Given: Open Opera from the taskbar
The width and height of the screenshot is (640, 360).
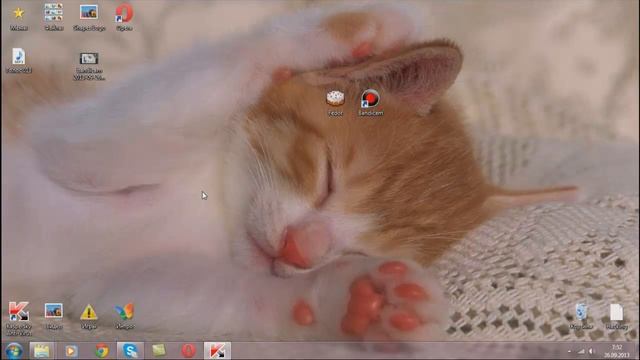Looking at the screenshot, I should pyautogui.click(x=188, y=351).
